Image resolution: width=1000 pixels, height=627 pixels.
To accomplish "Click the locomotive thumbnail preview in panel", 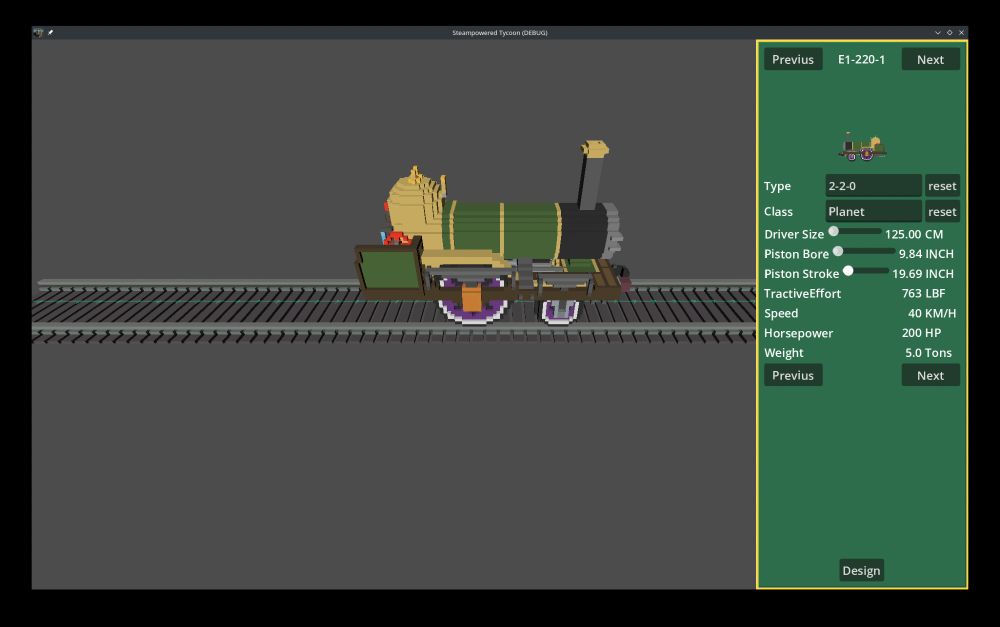I will coord(862,147).
